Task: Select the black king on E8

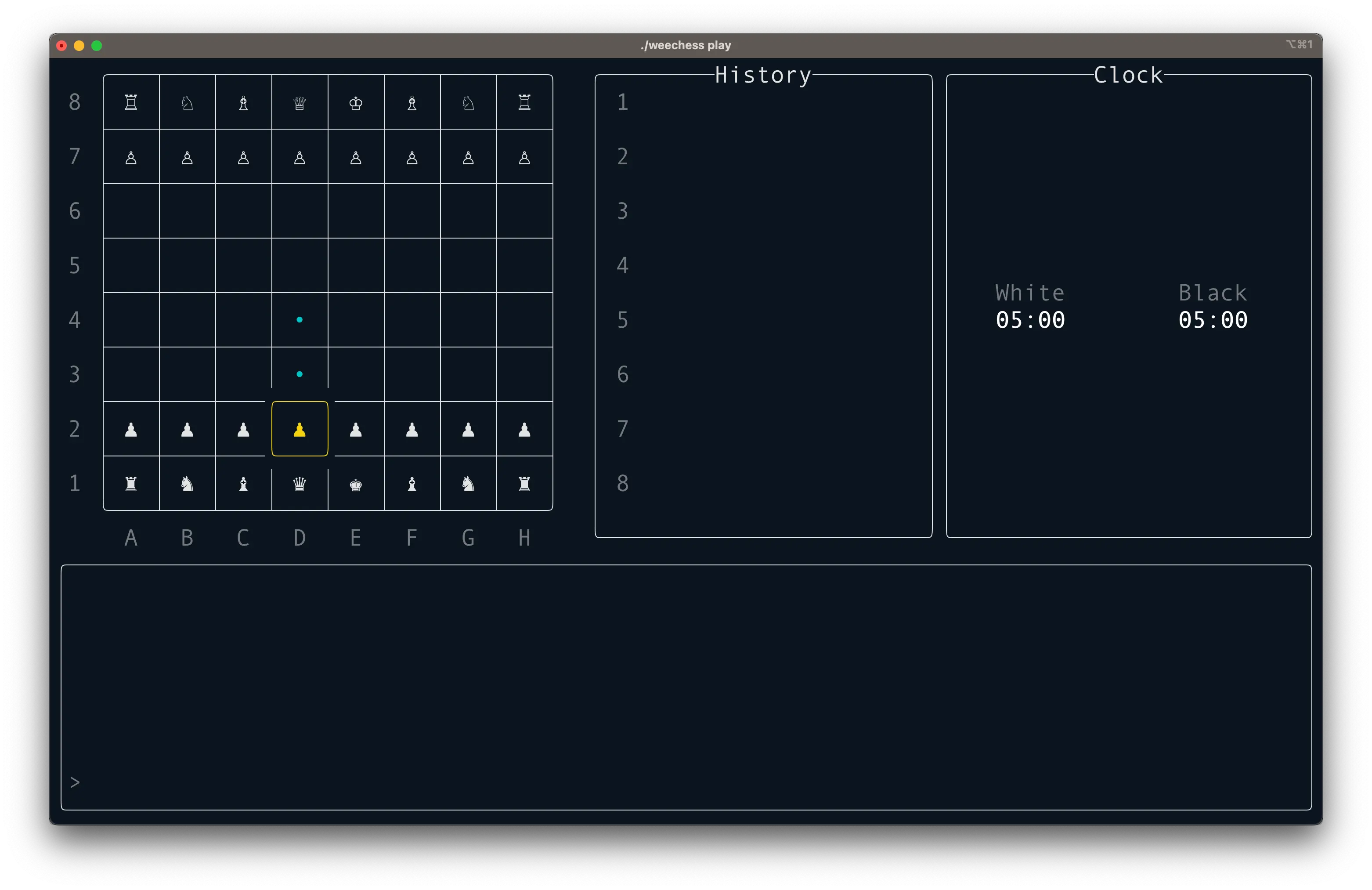Action: pos(356,103)
